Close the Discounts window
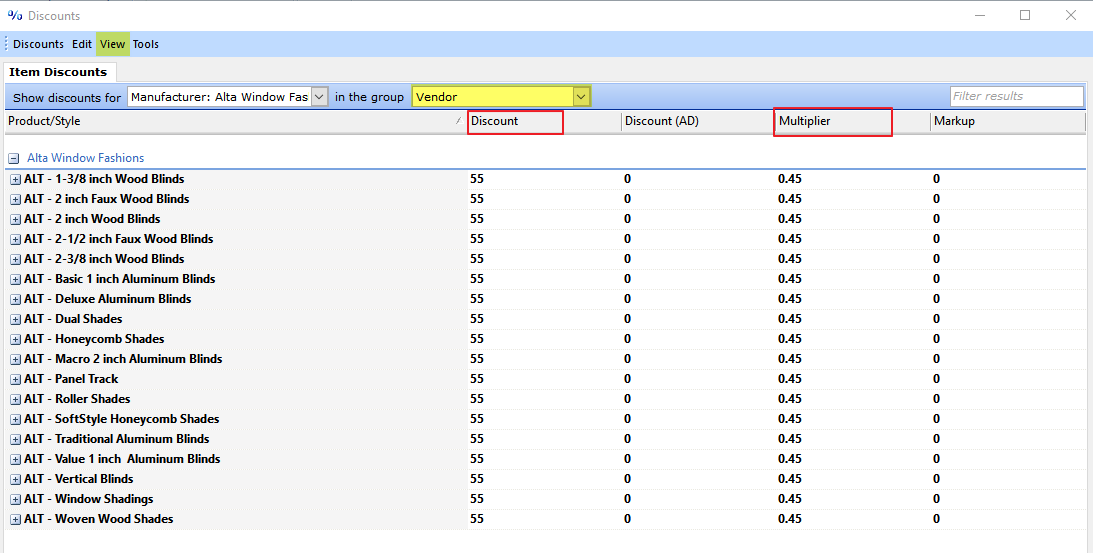This screenshot has height=553, width=1093. click(x=1071, y=15)
